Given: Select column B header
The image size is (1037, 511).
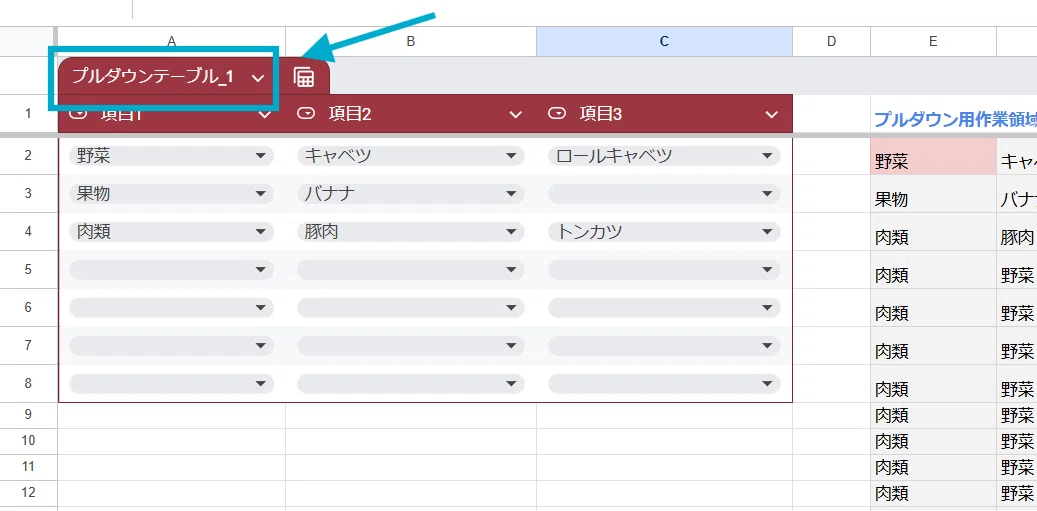Looking at the screenshot, I should click(x=411, y=42).
